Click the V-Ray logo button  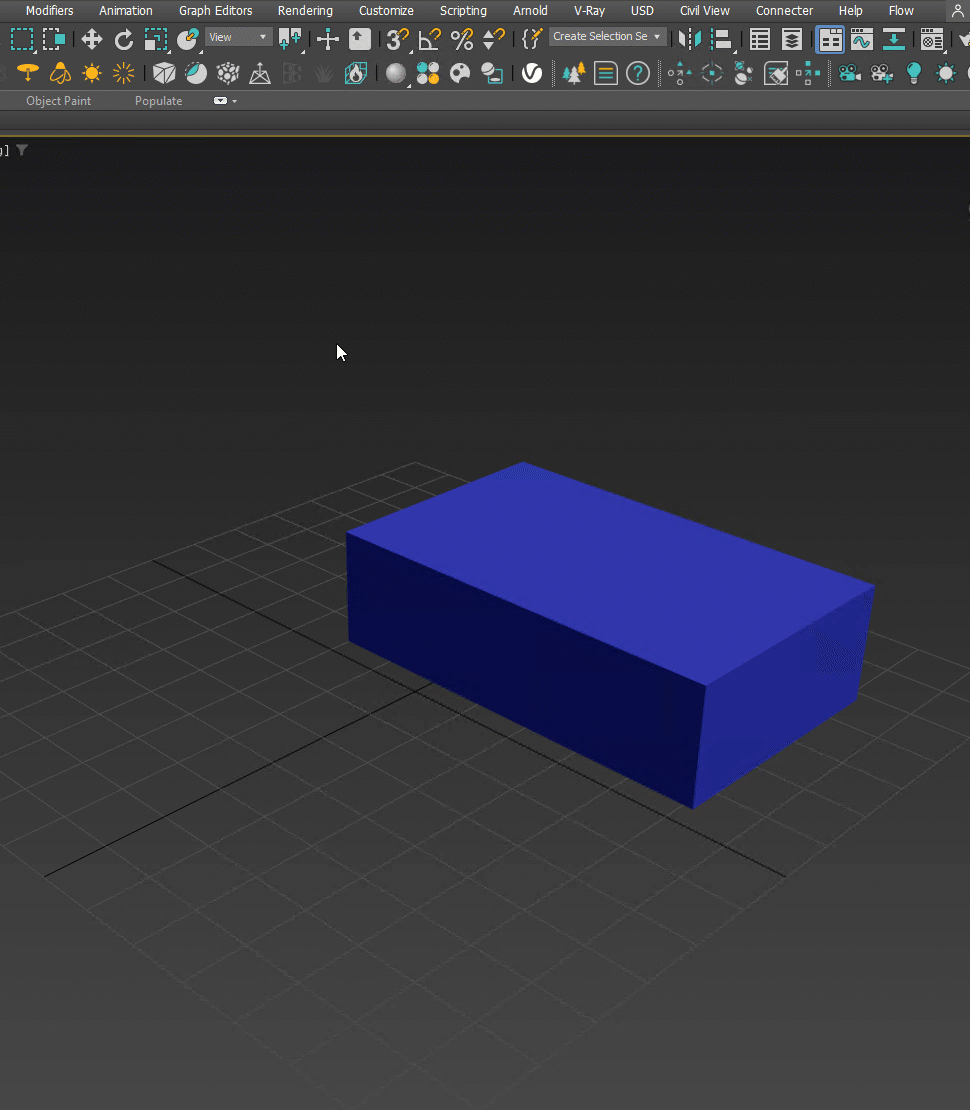532,73
